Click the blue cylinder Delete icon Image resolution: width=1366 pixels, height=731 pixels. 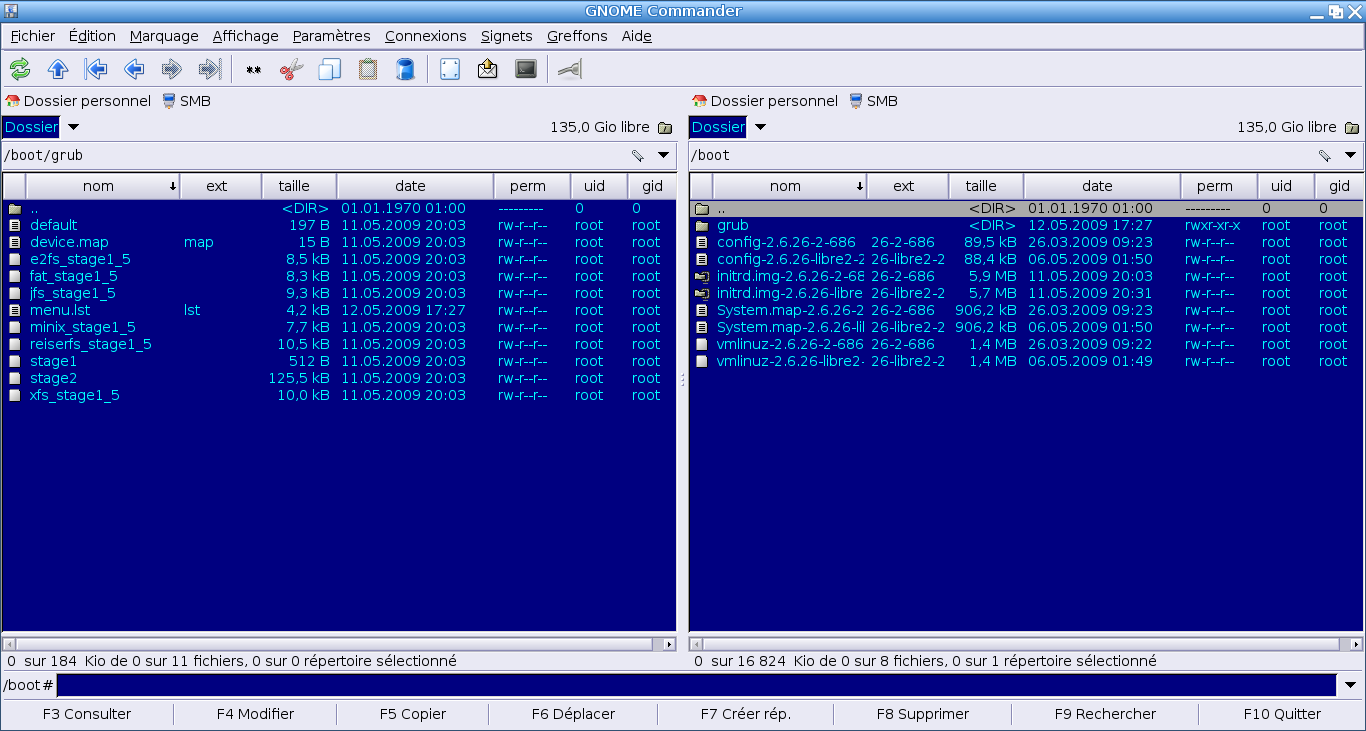click(x=405, y=69)
